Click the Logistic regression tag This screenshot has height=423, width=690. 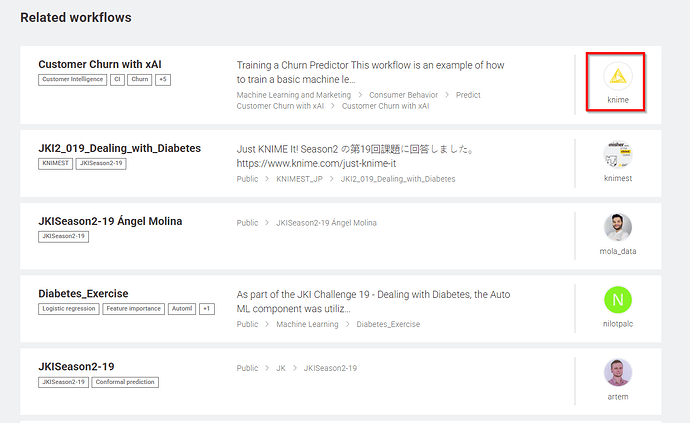(x=68, y=309)
